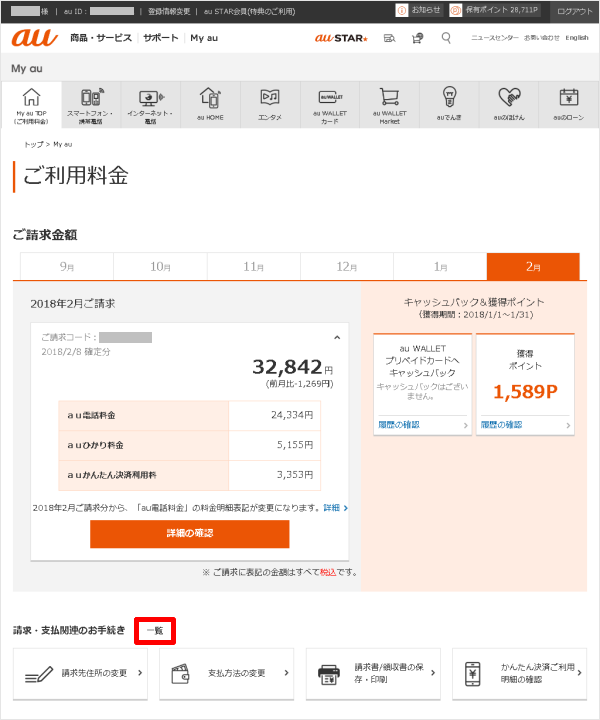Switch to the 12月 billing tab
Viewport: 600px width, 720px height.
pos(346,267)
